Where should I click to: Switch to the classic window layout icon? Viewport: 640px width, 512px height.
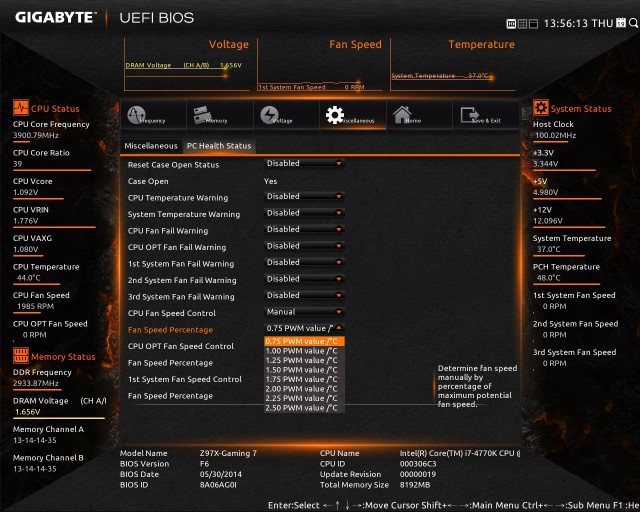[x=533, y=24]
